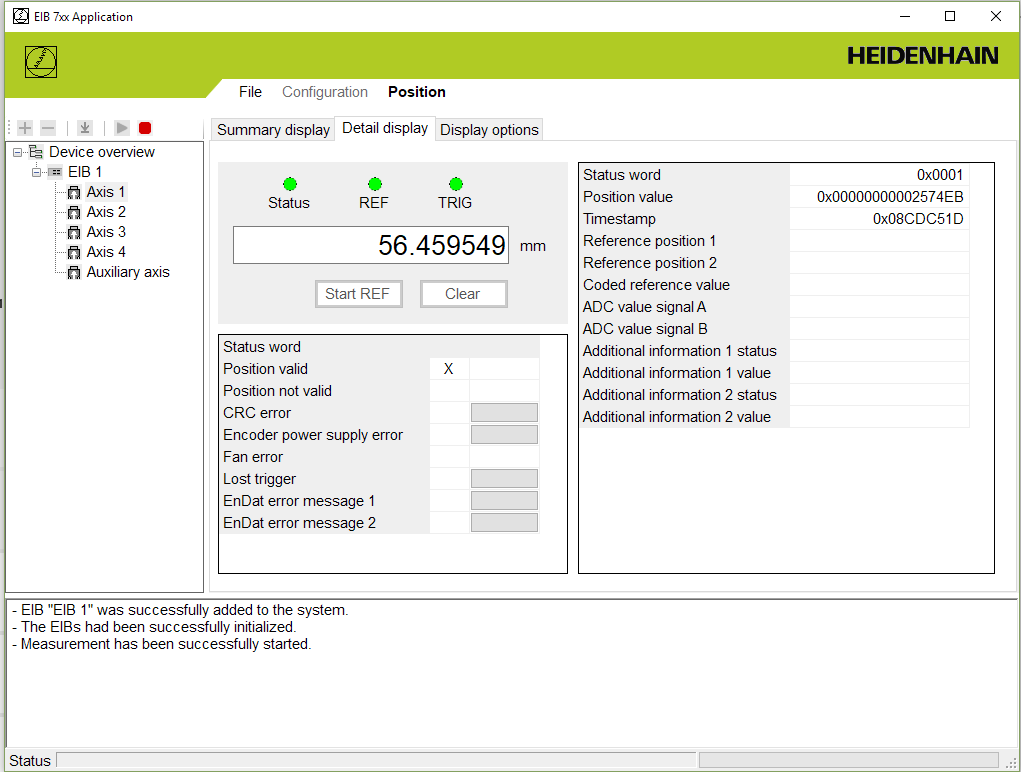Click the CRC error gray status box

(x=504, y=413)
